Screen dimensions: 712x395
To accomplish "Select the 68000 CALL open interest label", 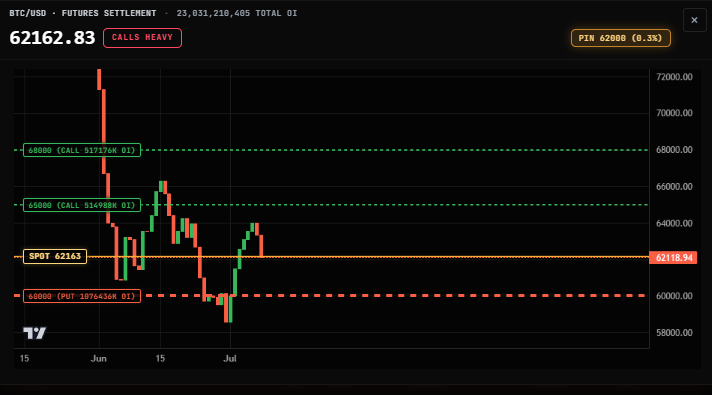I will 82,150.
